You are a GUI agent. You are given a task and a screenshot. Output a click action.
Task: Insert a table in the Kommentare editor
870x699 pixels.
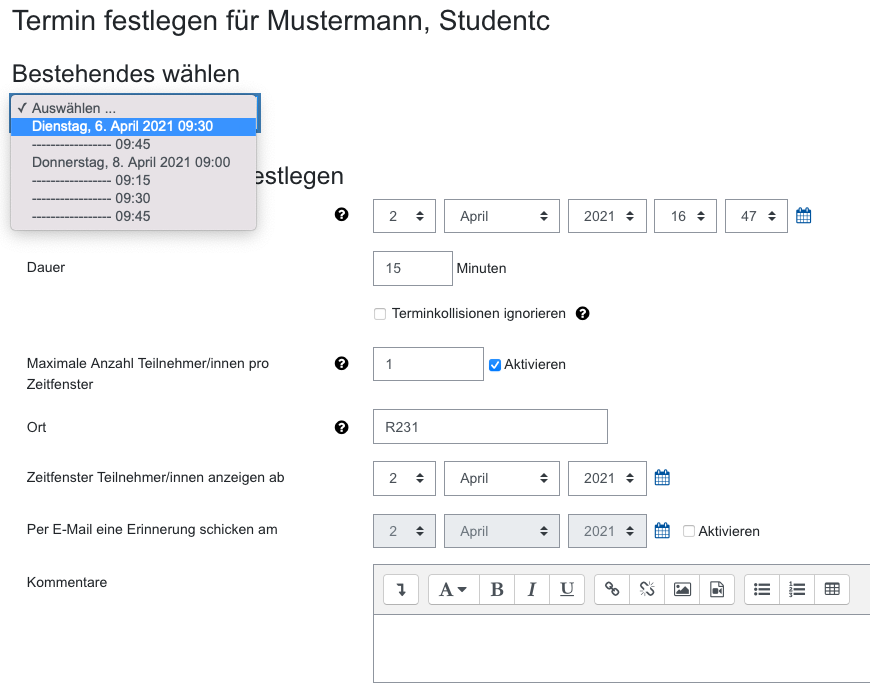(x=832, y=589)
